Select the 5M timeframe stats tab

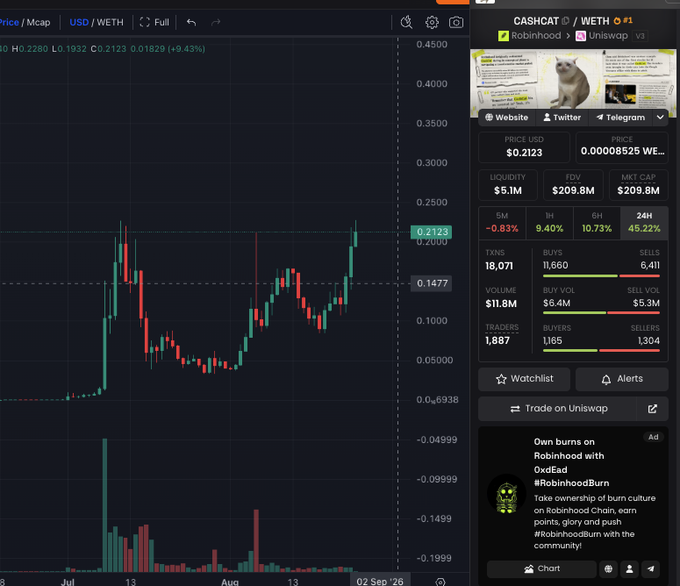[502, 223]
